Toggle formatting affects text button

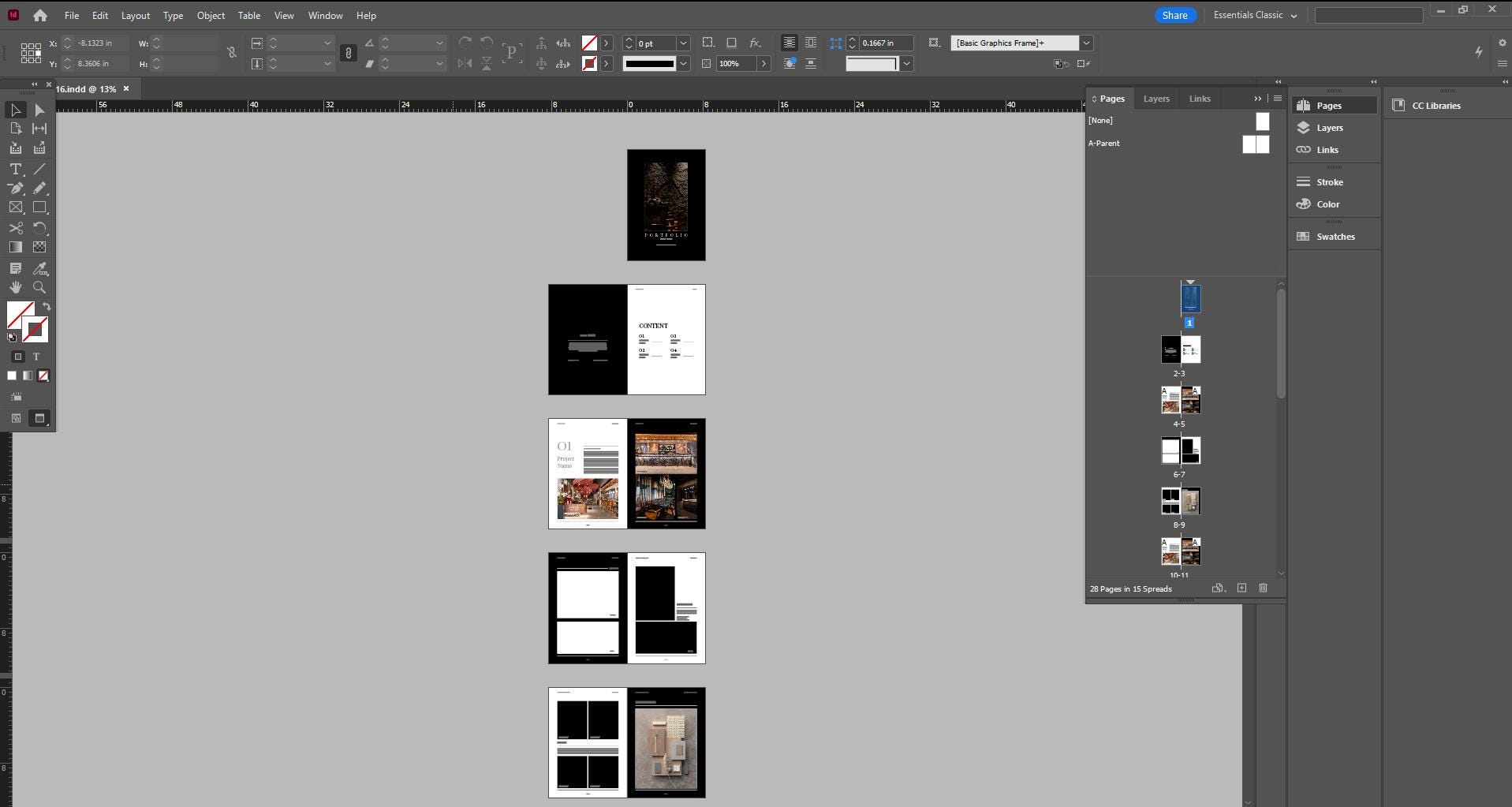(35, 357)
